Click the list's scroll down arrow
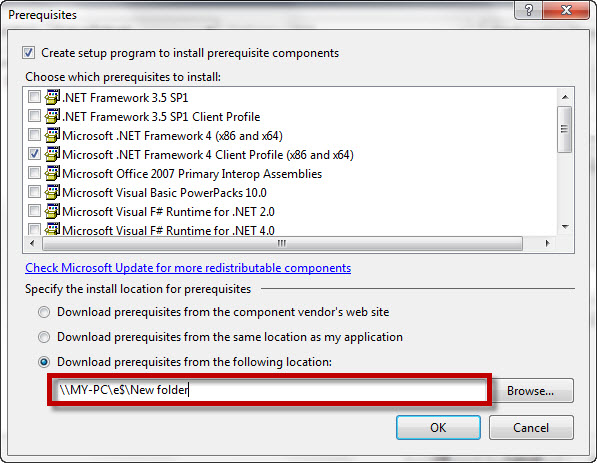Screen dimensions: 597x463 [x=565, y=227]
